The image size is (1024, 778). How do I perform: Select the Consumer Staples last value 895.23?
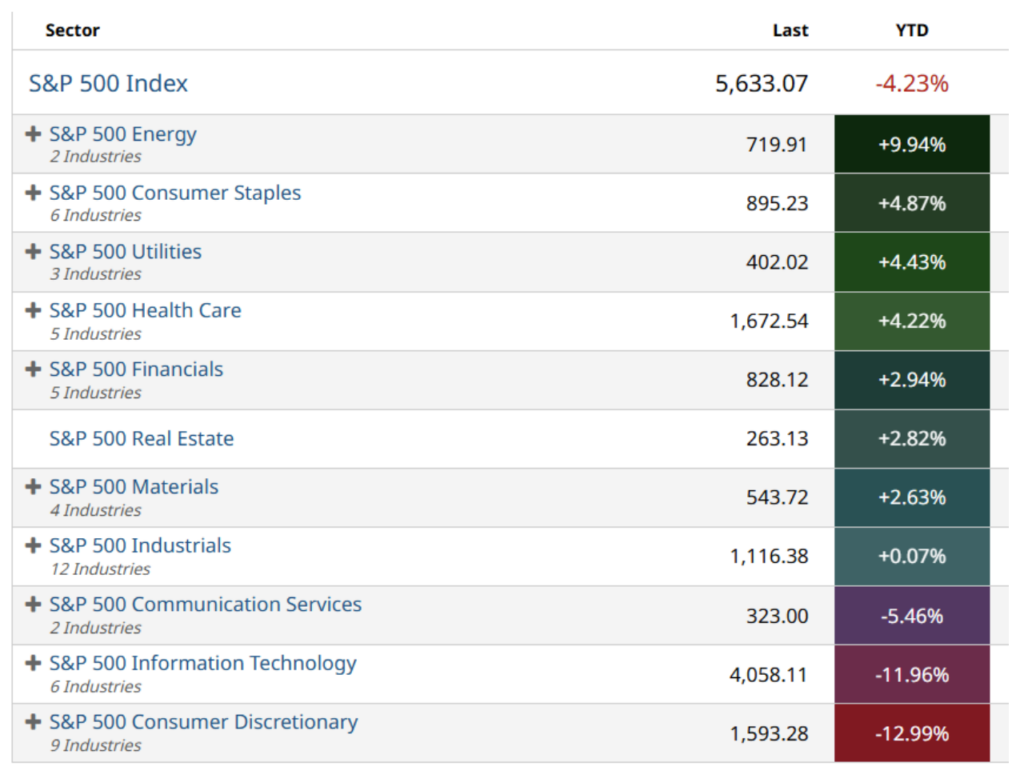tap(777, 203)
